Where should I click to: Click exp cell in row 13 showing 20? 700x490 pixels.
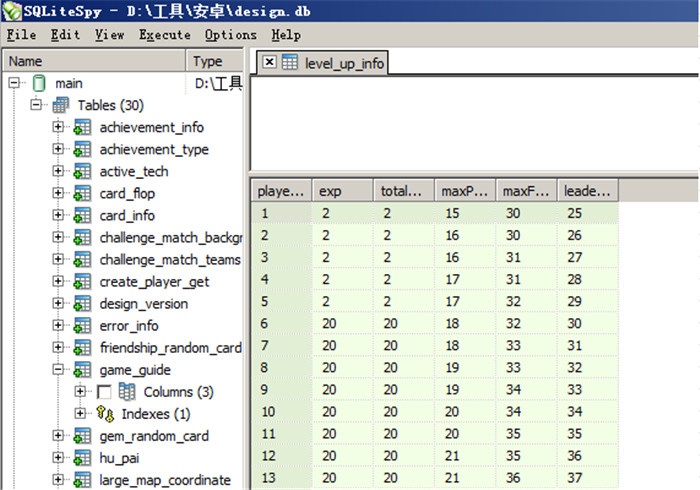tap(343, 478)
